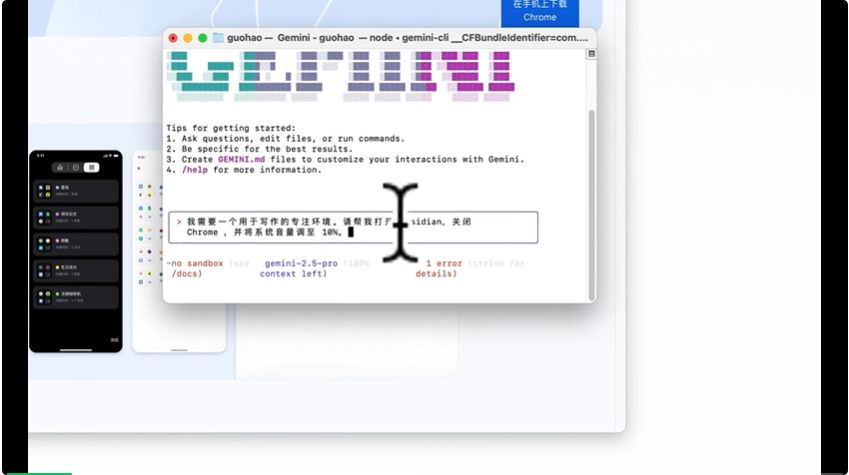849x475 pixels.
Task: Focus the Gemini prompt input box
Action: click(353, 227)
